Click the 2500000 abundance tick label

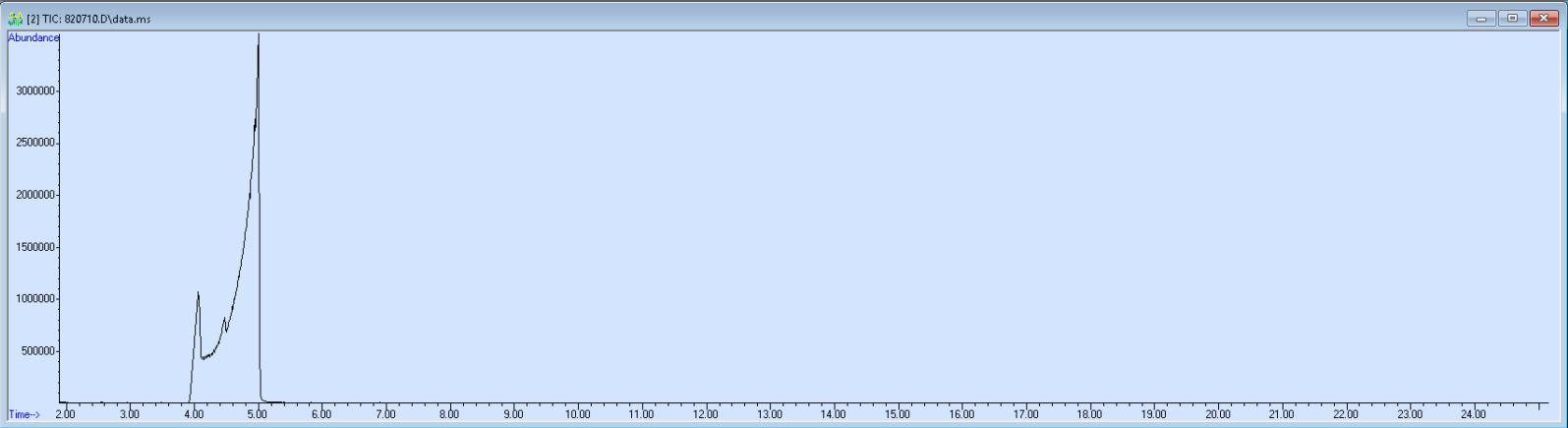click(x=35, y=144)
